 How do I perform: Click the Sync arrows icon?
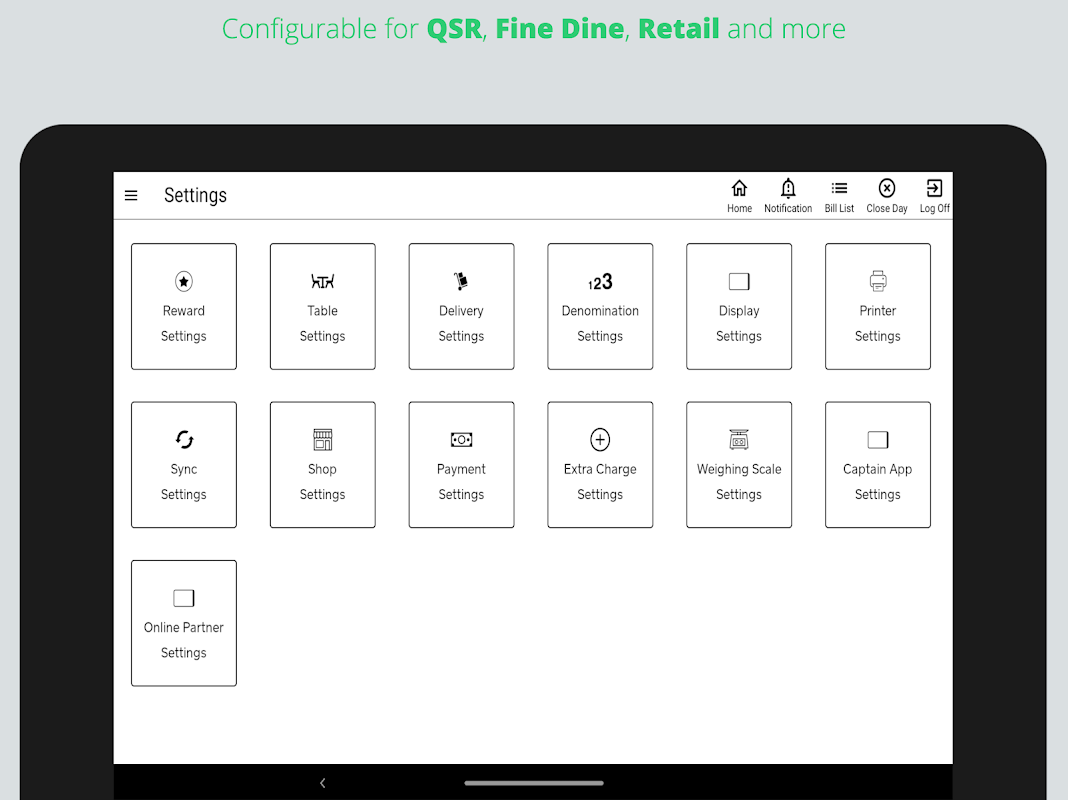point(184,440)
